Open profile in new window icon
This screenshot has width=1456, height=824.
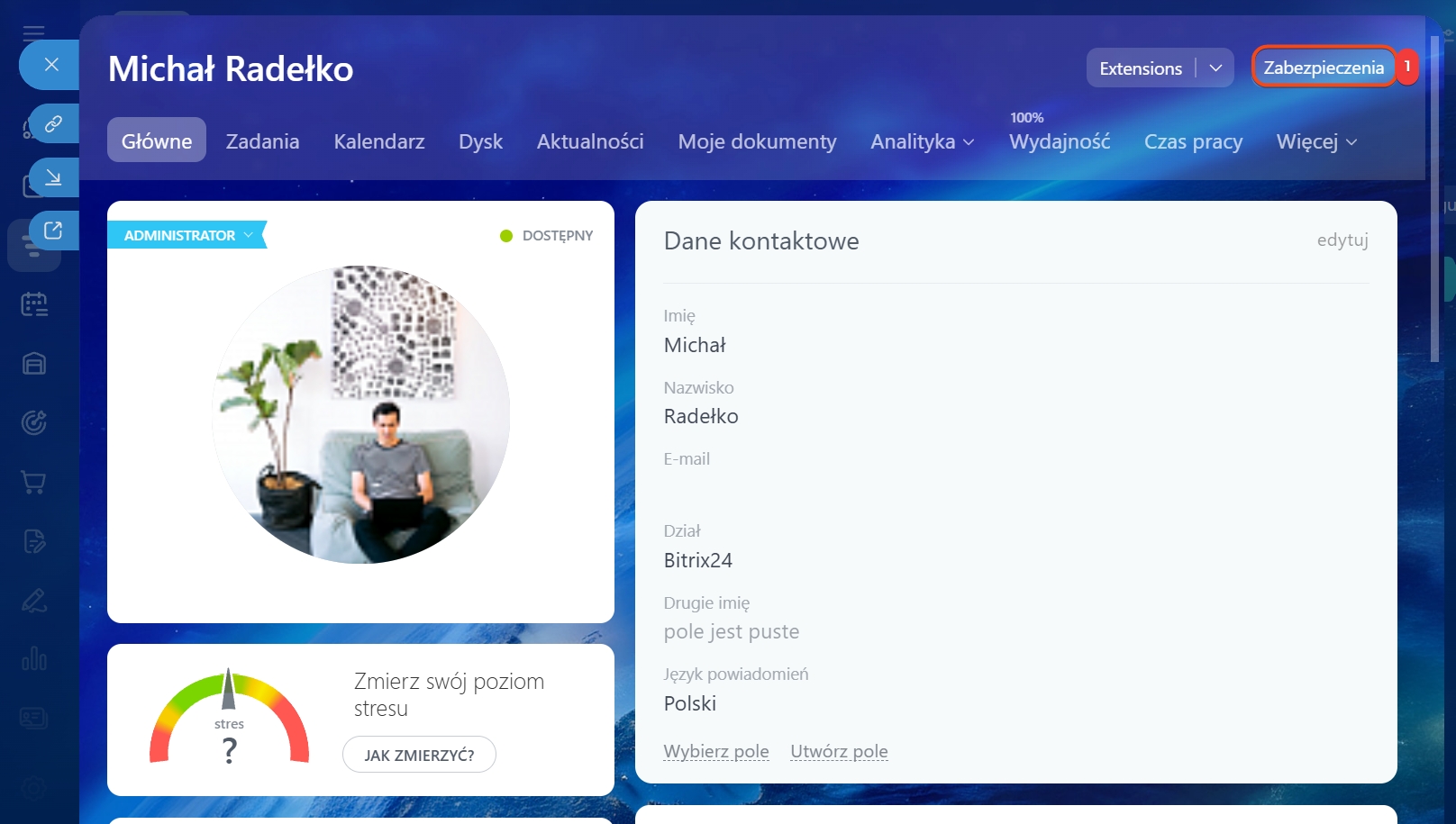click(x=53, y=231)
